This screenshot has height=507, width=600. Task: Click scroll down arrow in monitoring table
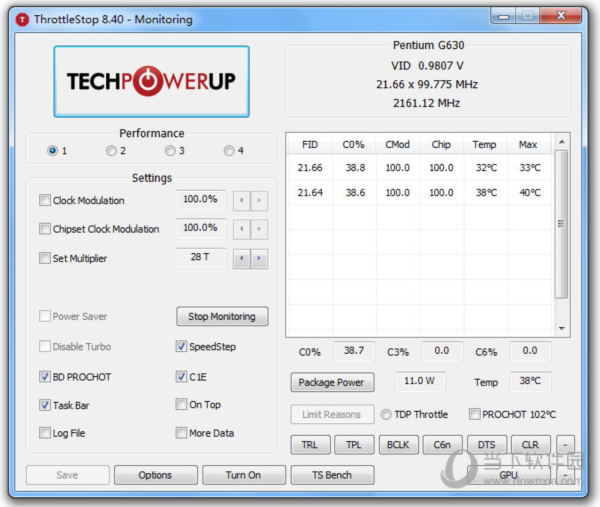[561, 328]
